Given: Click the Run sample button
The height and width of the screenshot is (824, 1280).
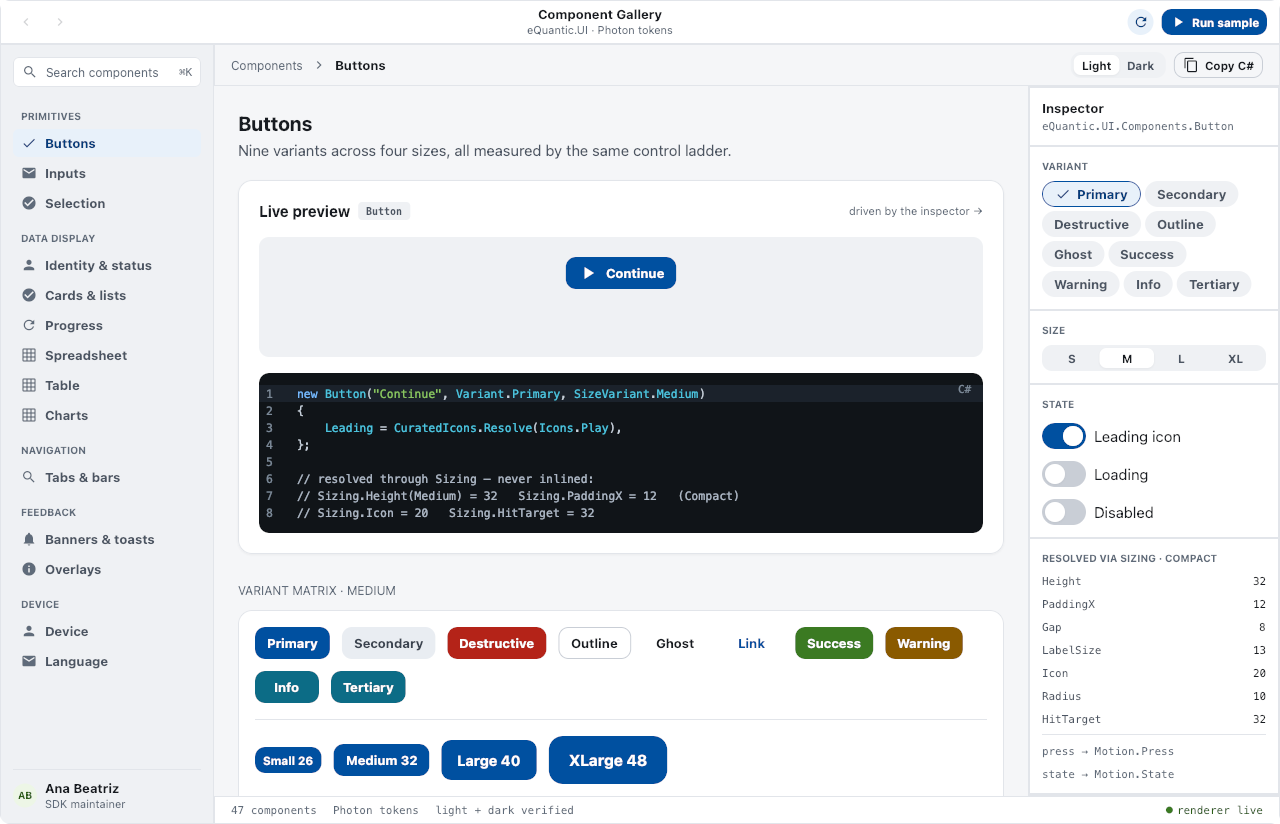Looking at the screenshot, I should pyautogui.click(x=1214, y=22).
